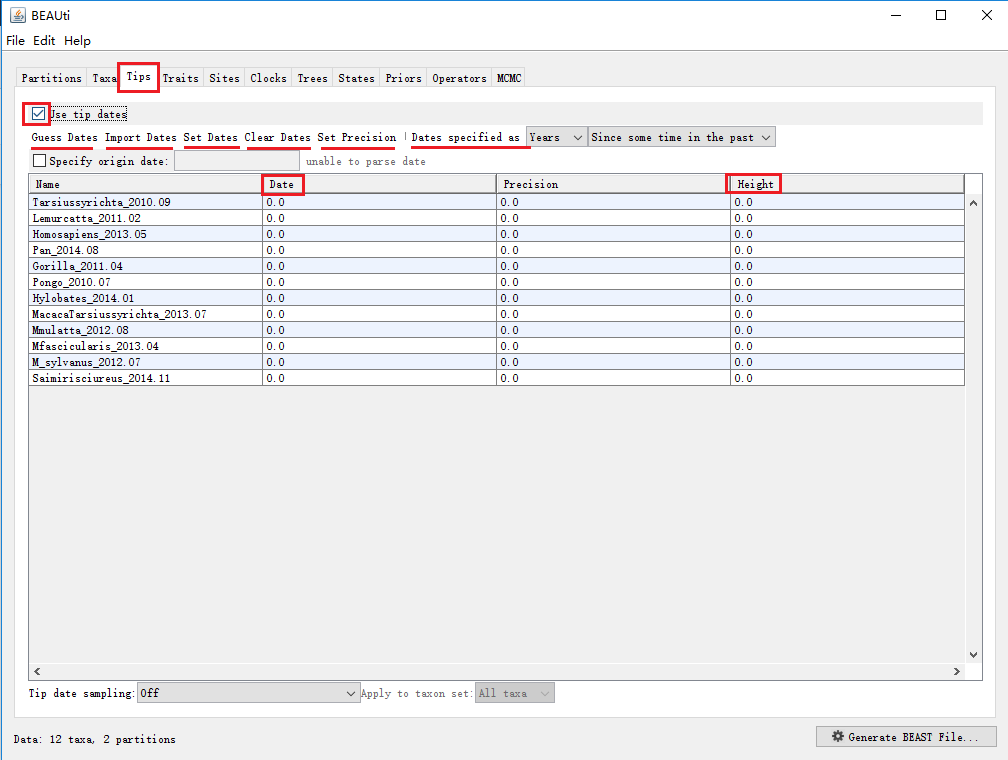Switch to the Partitions tab
Image resolution: width=1008 pixels, height=760 pixels.
coord(51,78)
